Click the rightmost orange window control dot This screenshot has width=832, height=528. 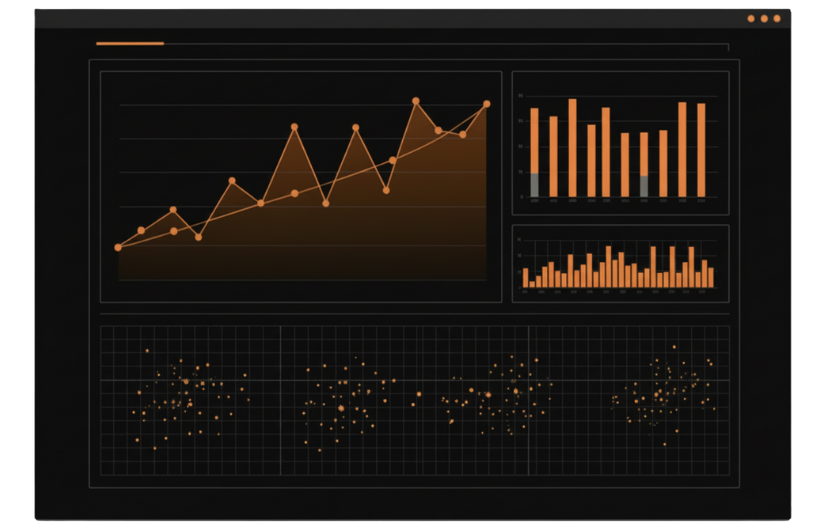777,18
